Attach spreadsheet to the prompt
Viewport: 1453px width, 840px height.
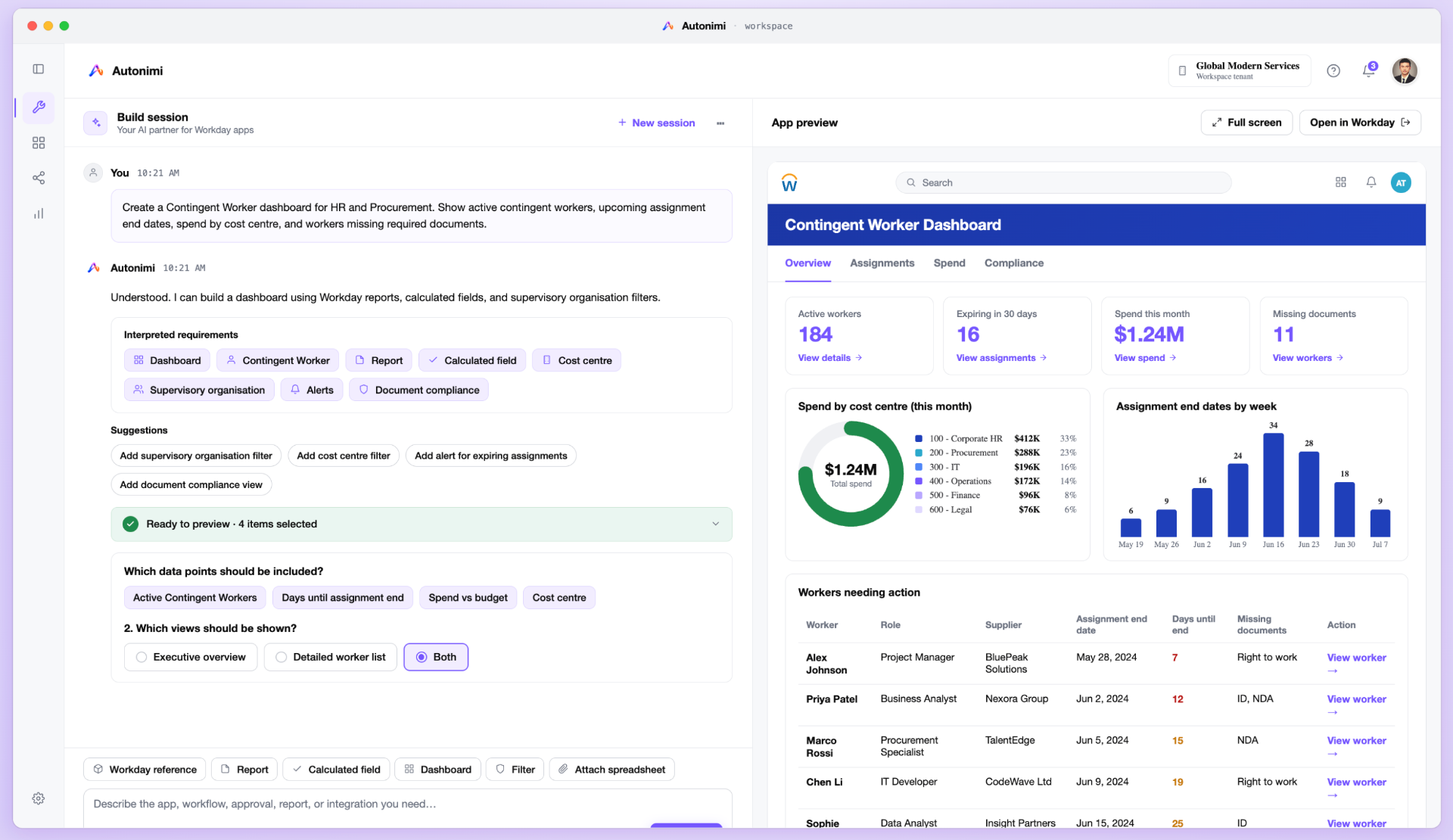(611, 770)
